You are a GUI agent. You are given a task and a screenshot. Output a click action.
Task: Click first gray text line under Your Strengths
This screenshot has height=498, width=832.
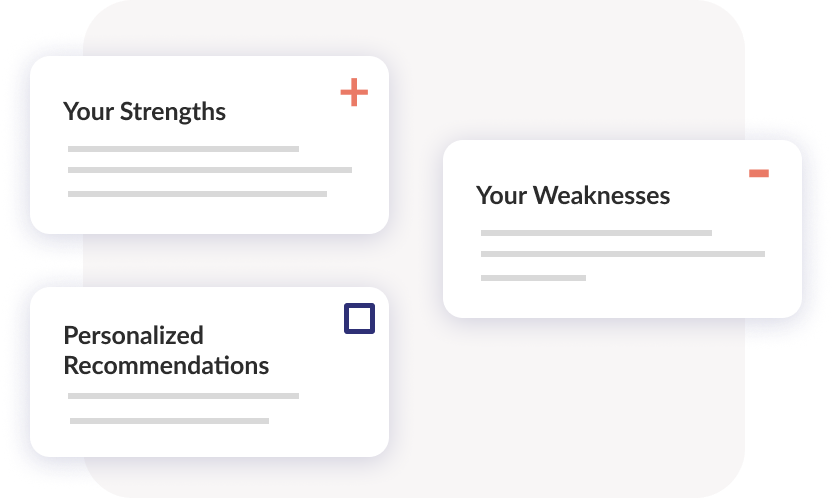point(184,149)
